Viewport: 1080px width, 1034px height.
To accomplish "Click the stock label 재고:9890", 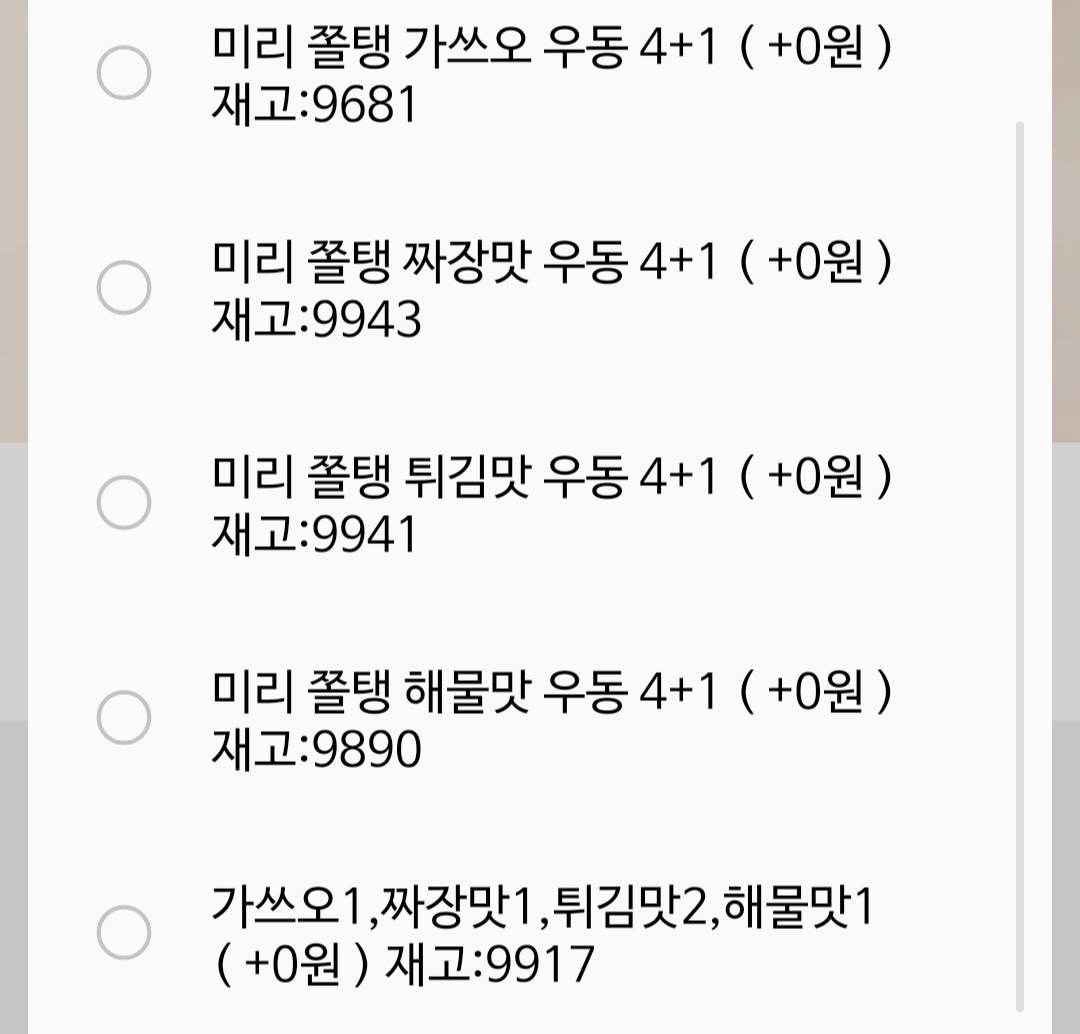I will [x=316, y=750].
